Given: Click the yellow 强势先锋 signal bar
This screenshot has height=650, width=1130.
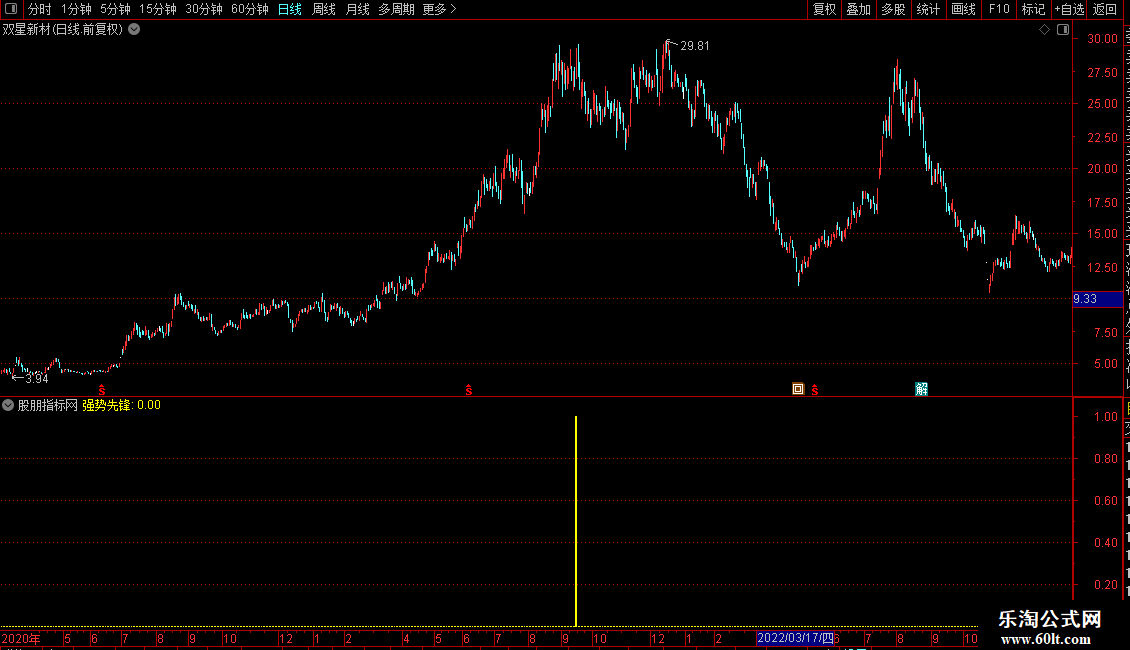Looking at the screenshot, I should point(576,521).
